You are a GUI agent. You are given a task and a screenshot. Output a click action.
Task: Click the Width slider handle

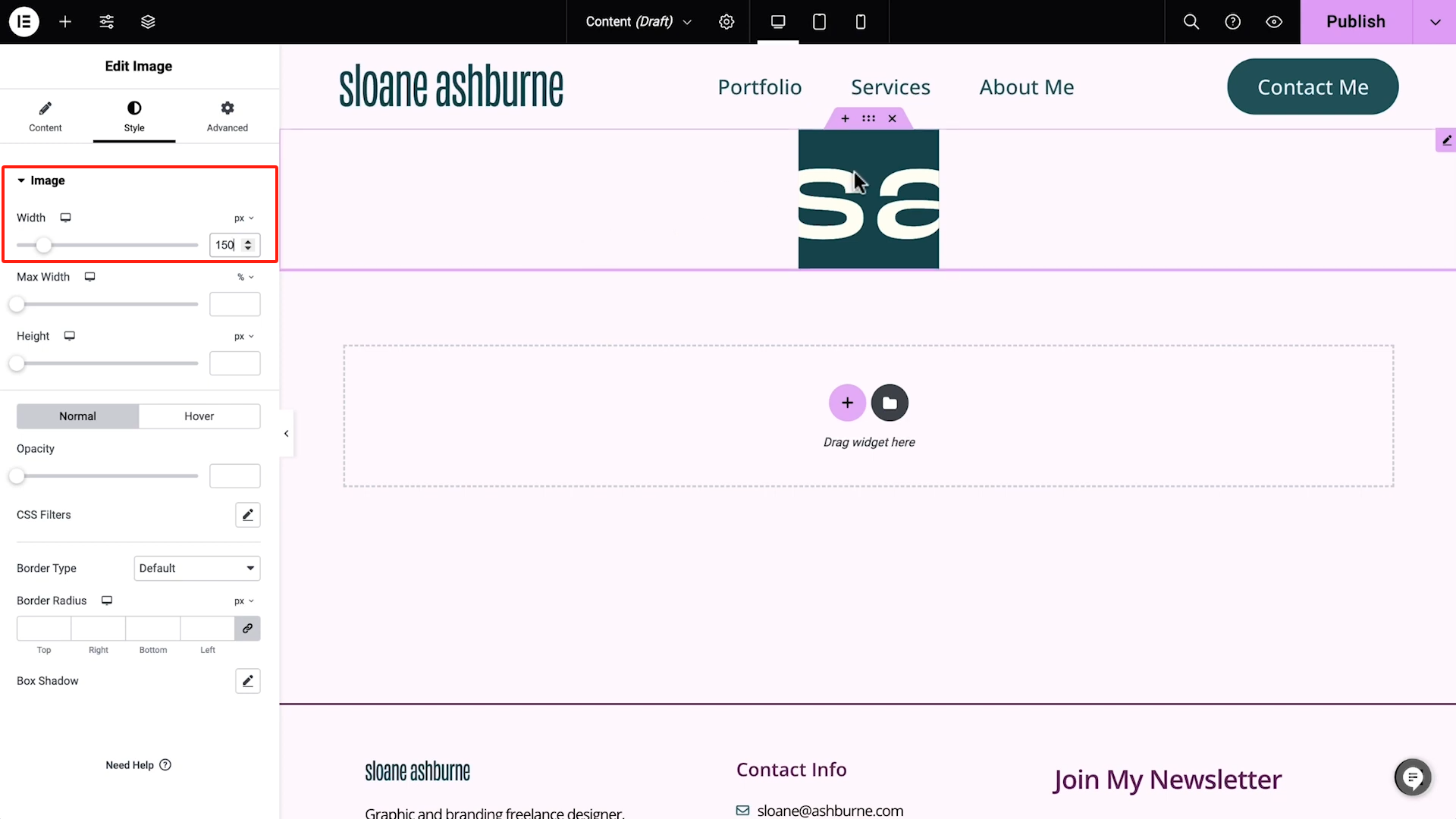click(x=44, y=245)
